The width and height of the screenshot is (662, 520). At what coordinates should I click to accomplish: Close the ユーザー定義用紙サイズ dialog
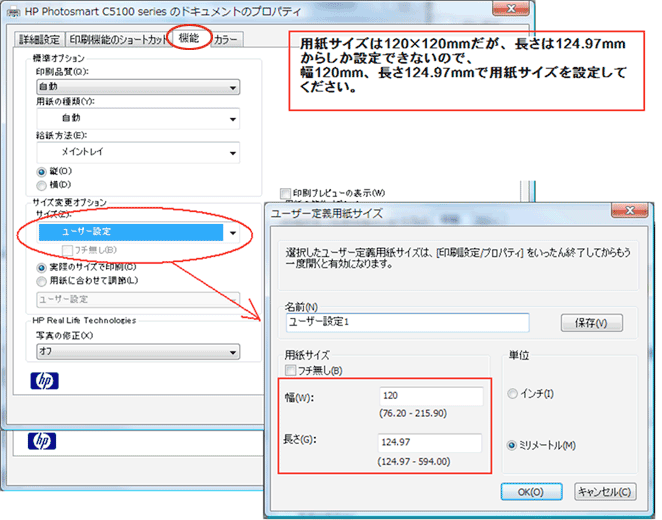[x=629, y=210]
